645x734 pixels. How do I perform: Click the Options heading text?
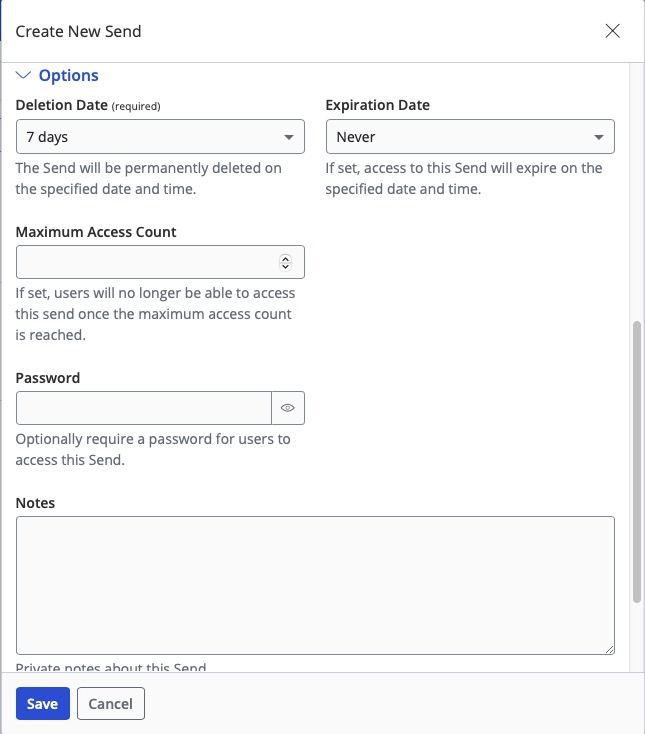click(x=68, y=75)
